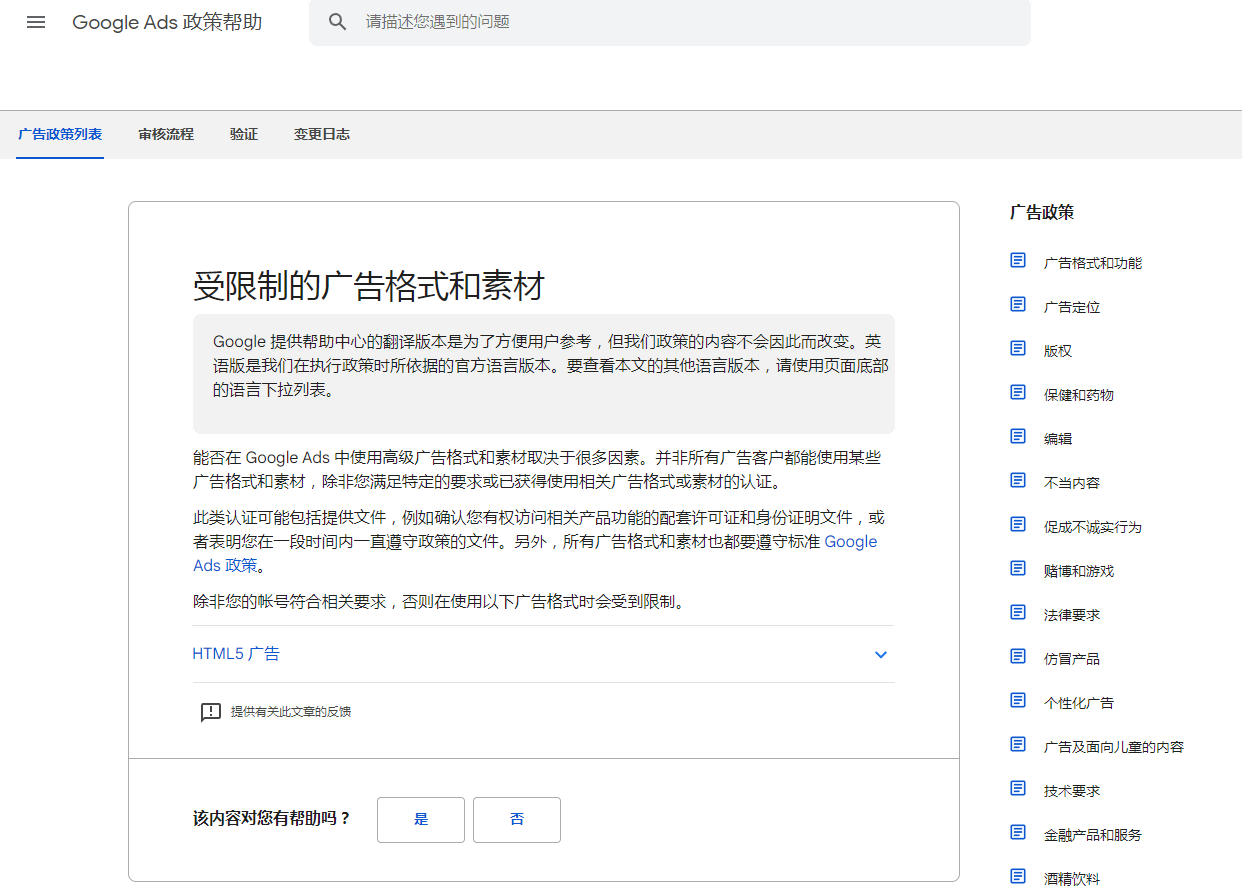Click the document icon beside 个性化广告

click(x=1018, y=700)
